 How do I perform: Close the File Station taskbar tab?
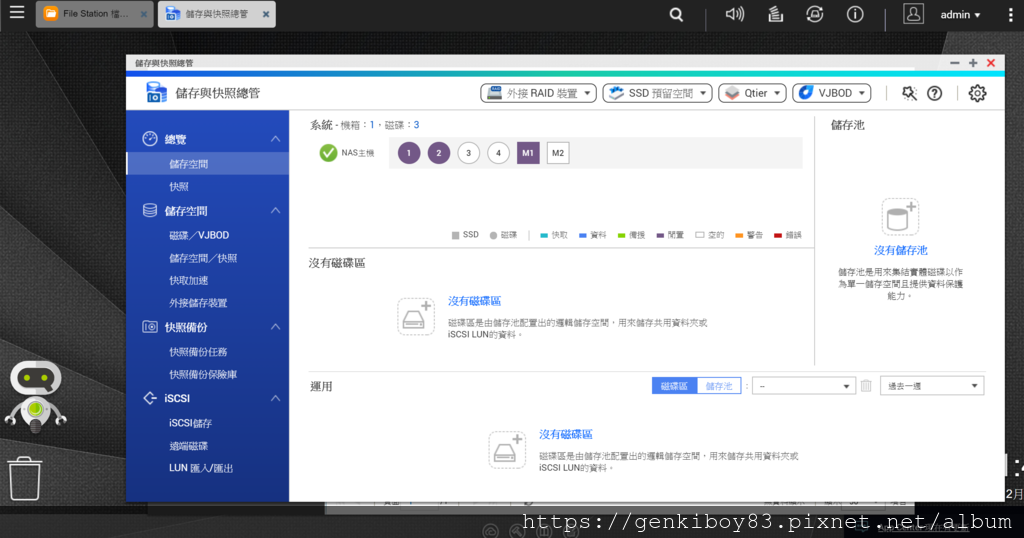[144, 14]
